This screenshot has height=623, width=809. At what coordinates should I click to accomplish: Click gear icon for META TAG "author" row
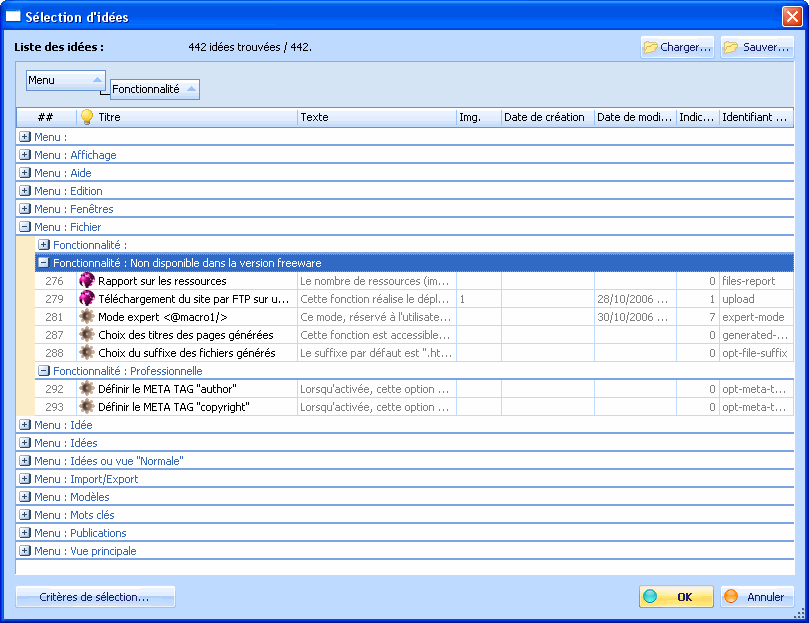(87, 389)
